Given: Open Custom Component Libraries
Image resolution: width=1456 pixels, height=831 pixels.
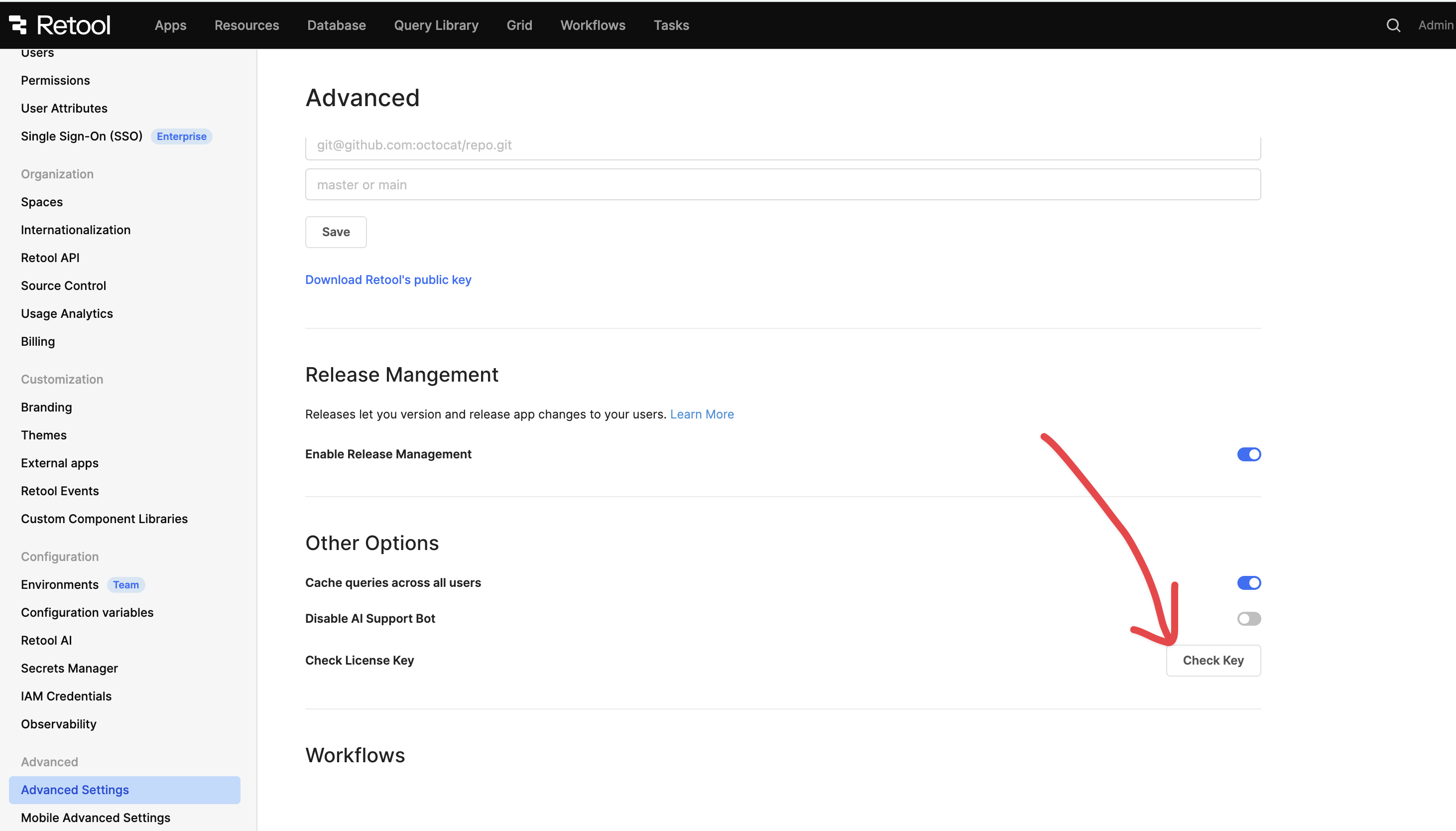Looking at the screenshot, I should point(104,519).
